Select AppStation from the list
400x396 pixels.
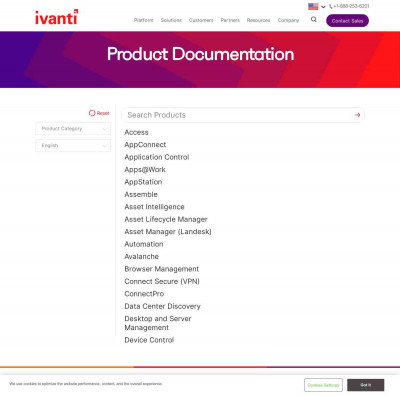point(143,182)
